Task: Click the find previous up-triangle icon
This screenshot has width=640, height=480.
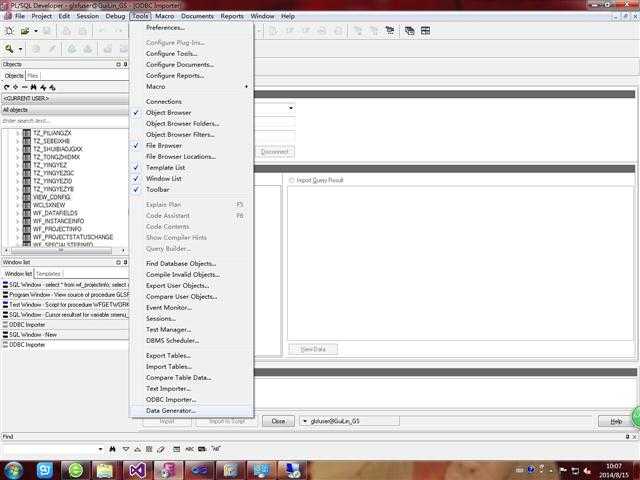Action: (x=138, y=449)
